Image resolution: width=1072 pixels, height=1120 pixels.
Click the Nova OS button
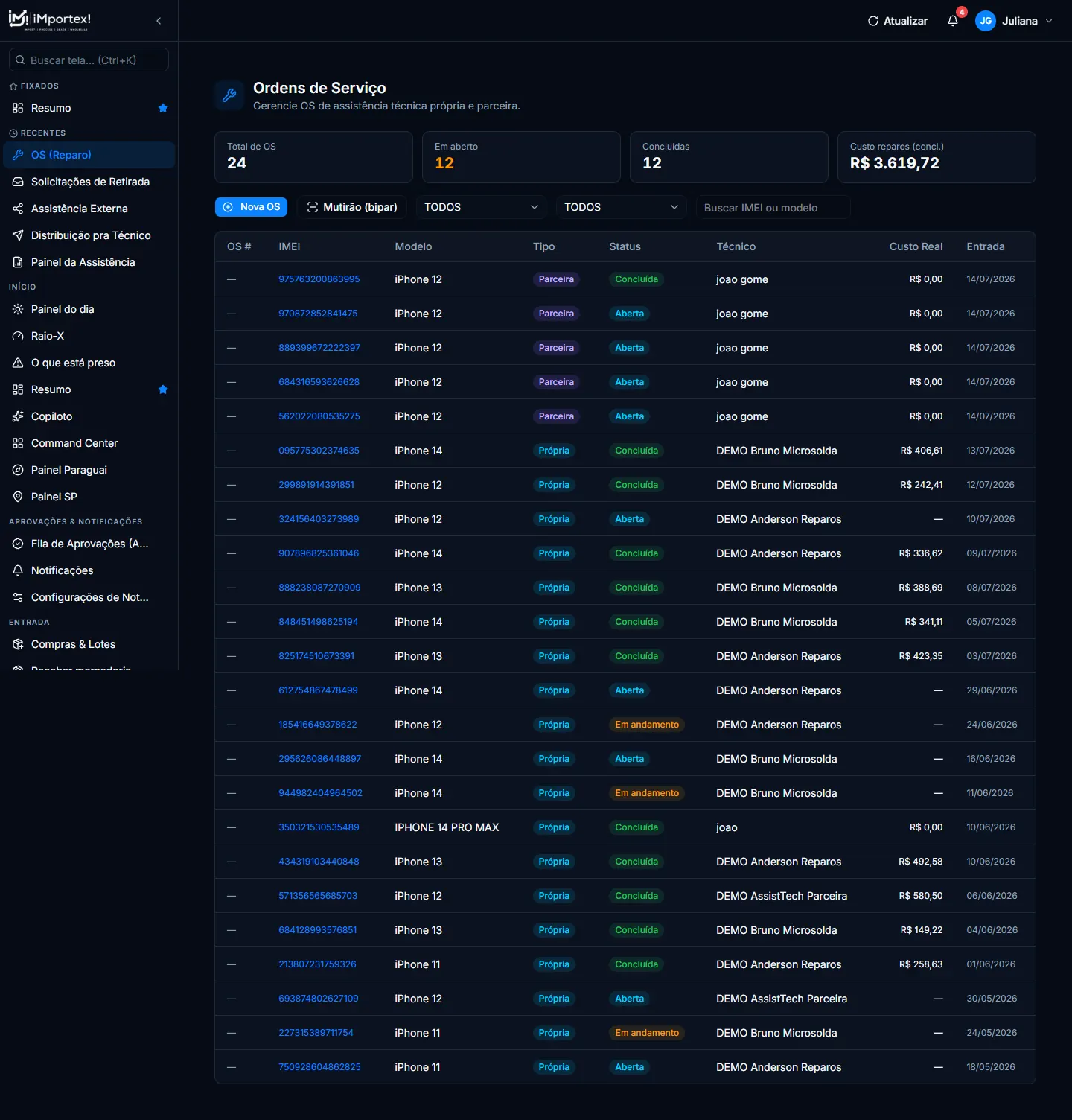pos(251,207)
